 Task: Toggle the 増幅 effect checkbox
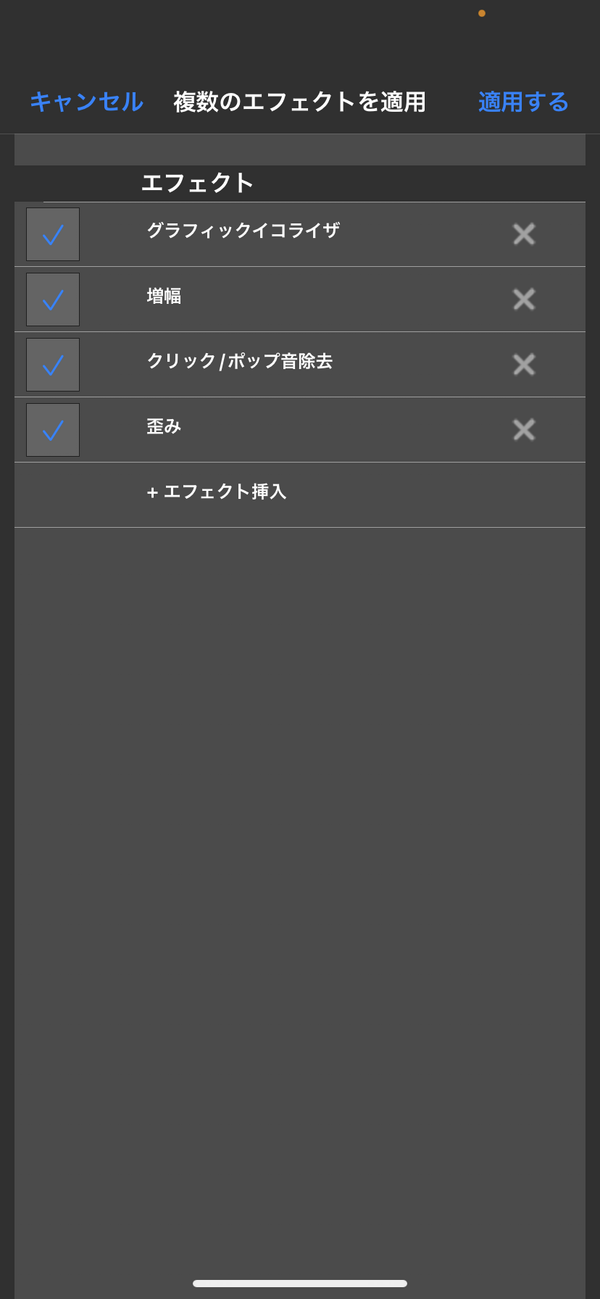(53, 299)
